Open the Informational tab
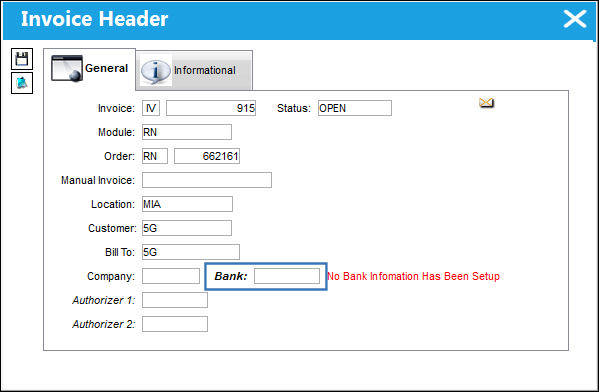Viewport: 599px width, 392px height. click(x=194, y=70)
